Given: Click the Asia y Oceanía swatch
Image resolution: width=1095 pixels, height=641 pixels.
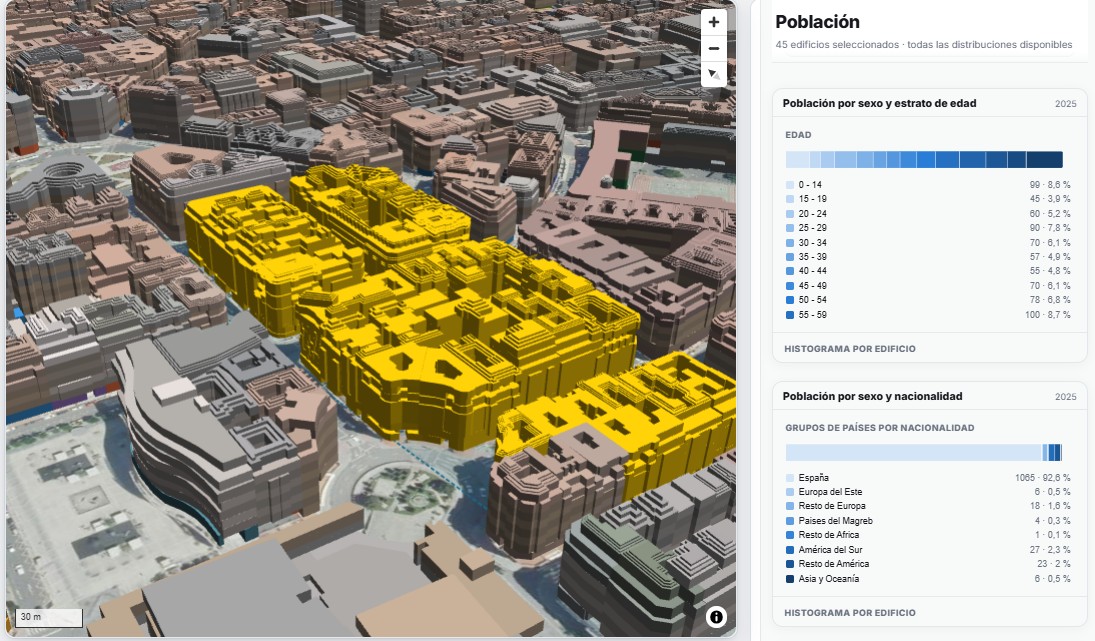Looking at the screenshot, I should pos(790,579).
